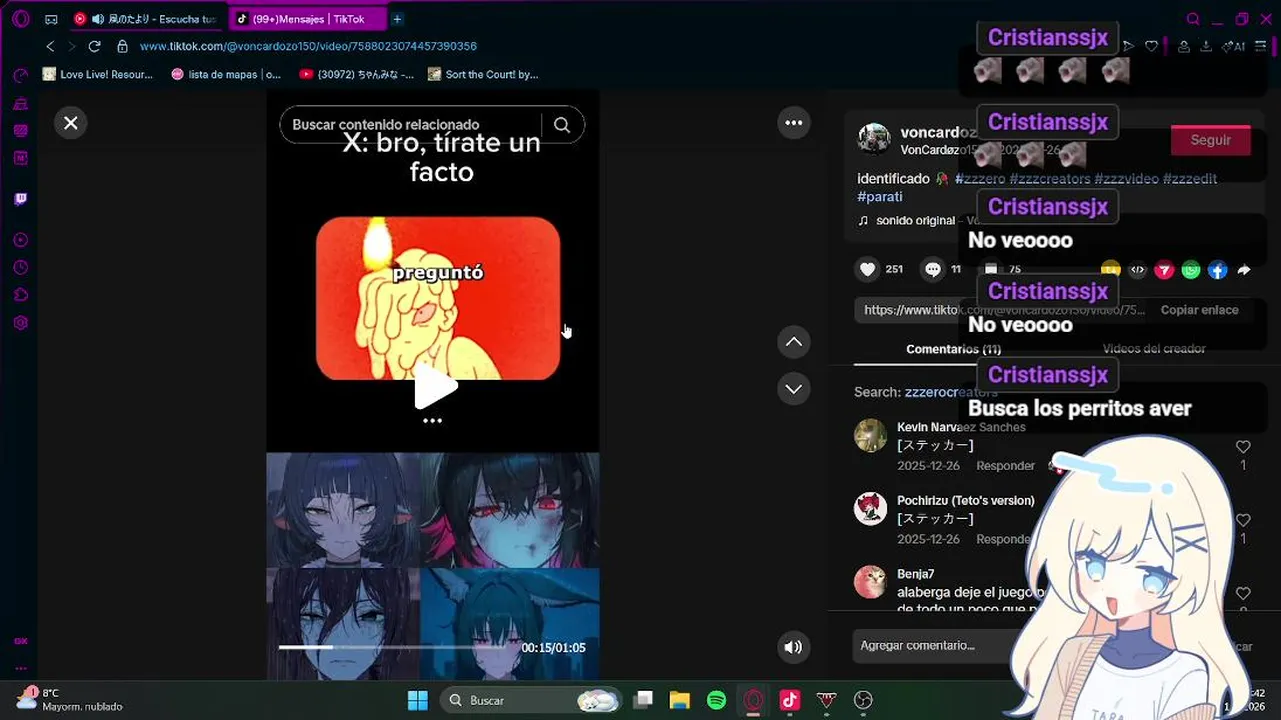1281x720 pixels.
Task: Click the sonido original music link
Action: 915,220
